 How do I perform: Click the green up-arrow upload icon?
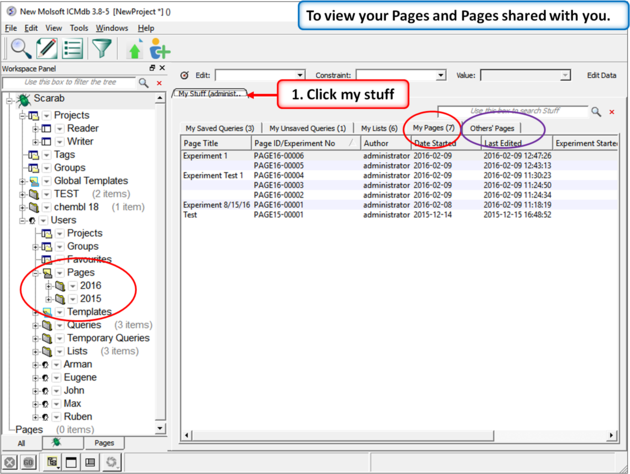135,50
